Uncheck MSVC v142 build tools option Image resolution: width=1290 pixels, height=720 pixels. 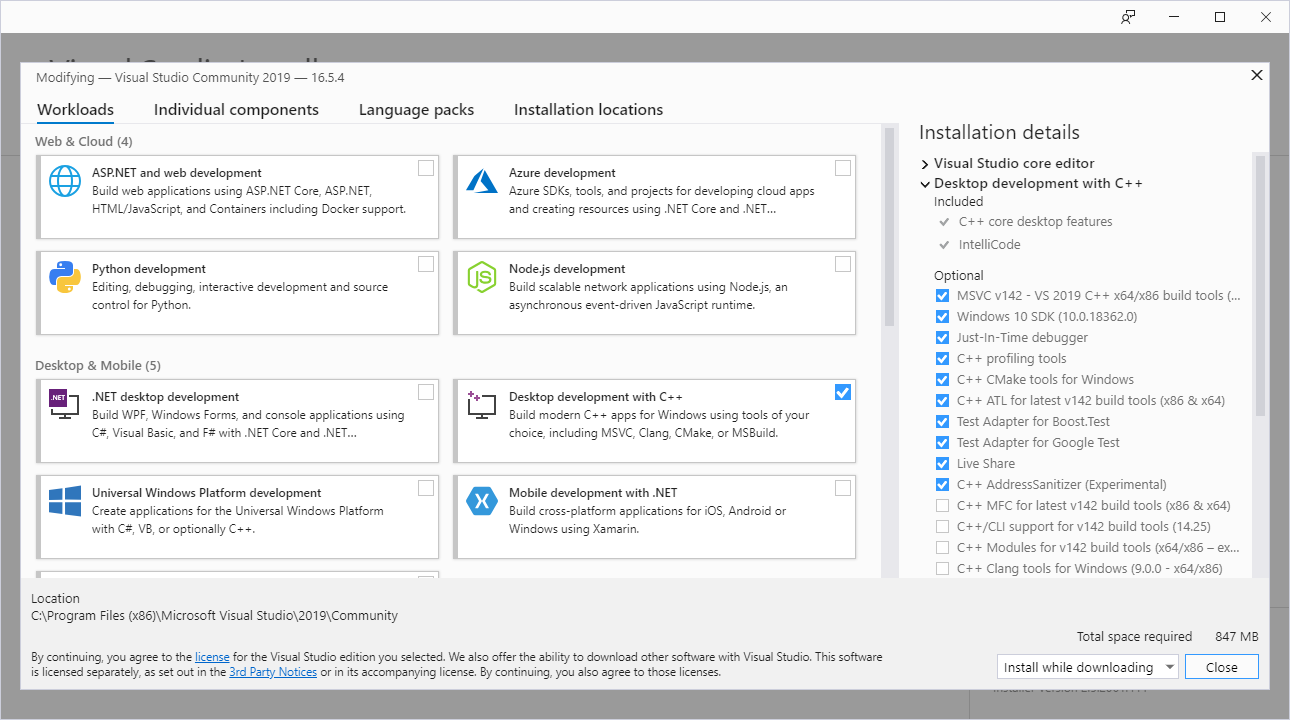(x=942, y=296)
